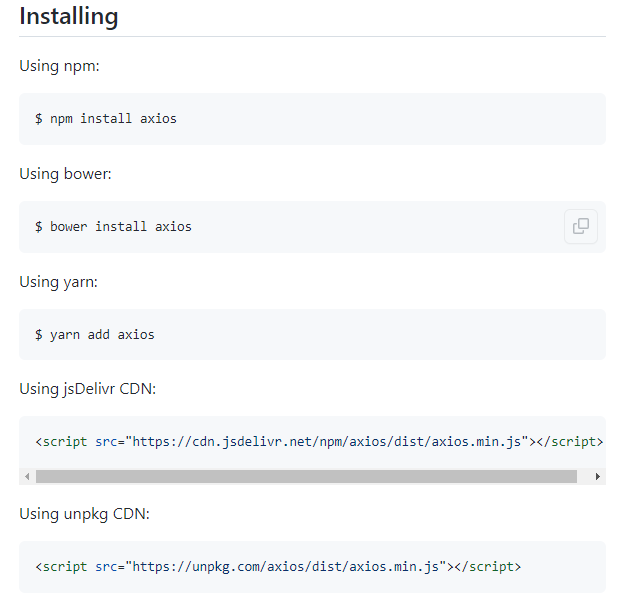637x599 pixels.
Task: Click the dollar prompt in npm block
Action: click(x=39, y=119)
